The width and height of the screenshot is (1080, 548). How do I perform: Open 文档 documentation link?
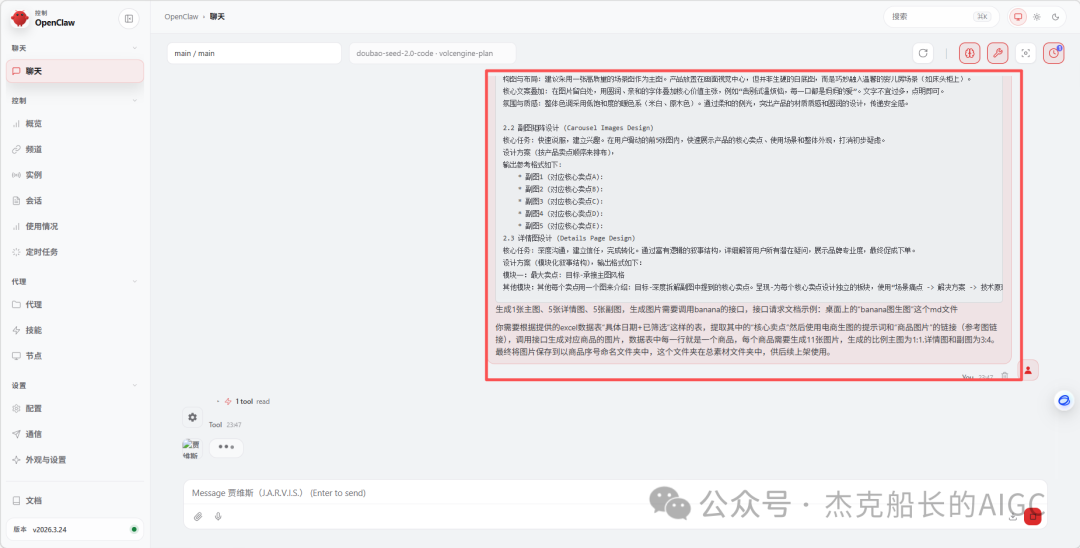pyautogui.click(x=75, y=500)
